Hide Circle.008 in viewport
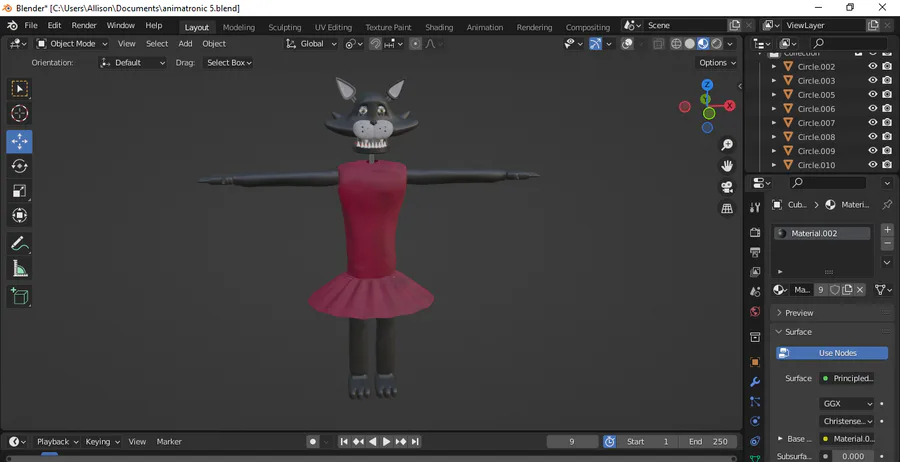 tap(872, 137)
